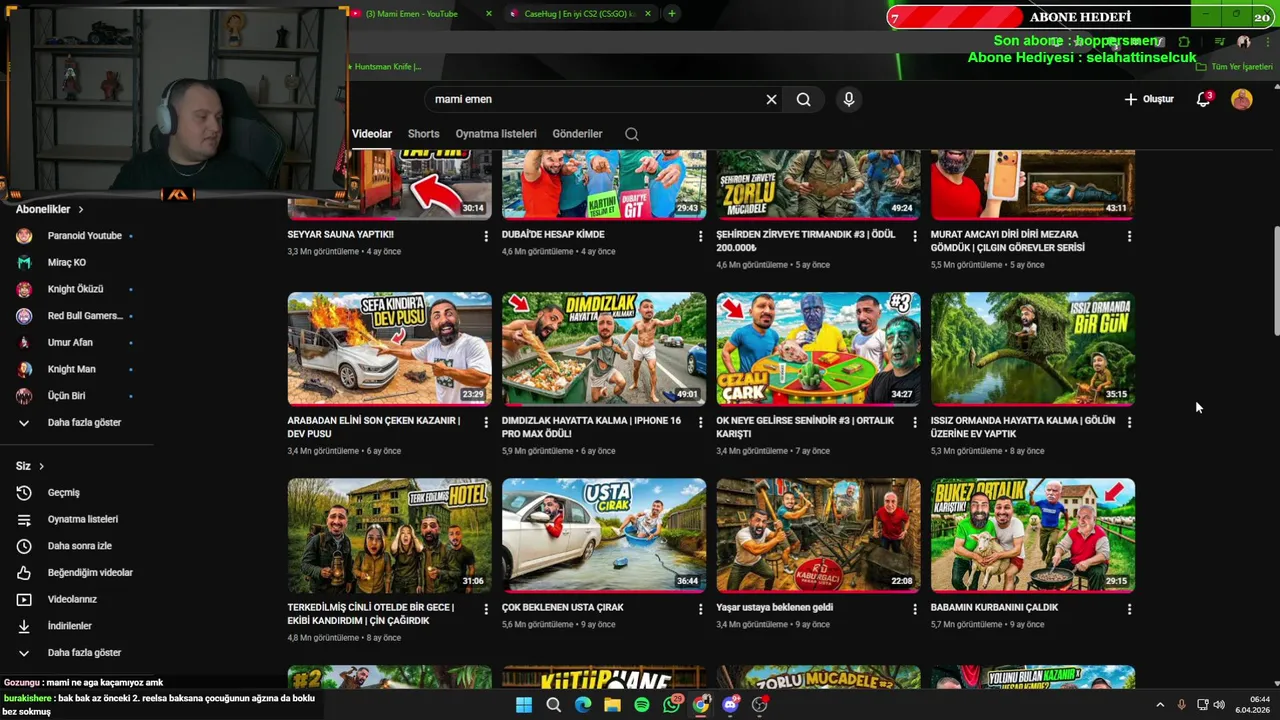Open Discord from the taskbar
The width and height of the screenshot is (1280, 720).
click(730, 705)
